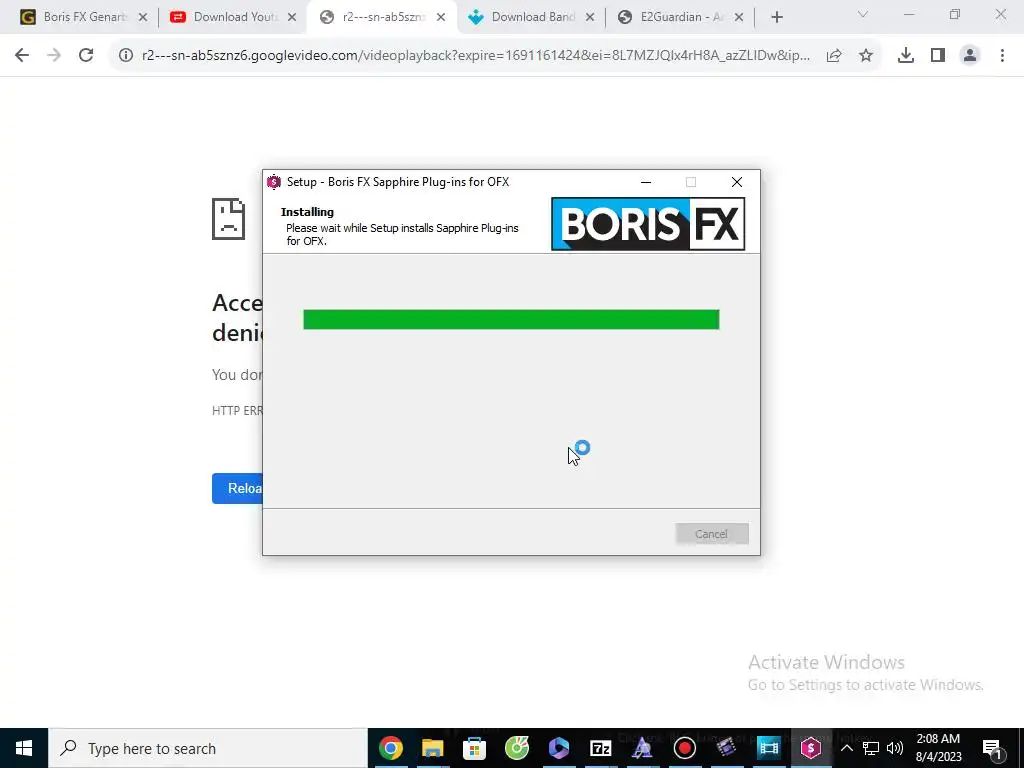Screen dimensions: 1024x768
Task: Open the blue hexagon app in taskbar
Action: tap(558, 748)
